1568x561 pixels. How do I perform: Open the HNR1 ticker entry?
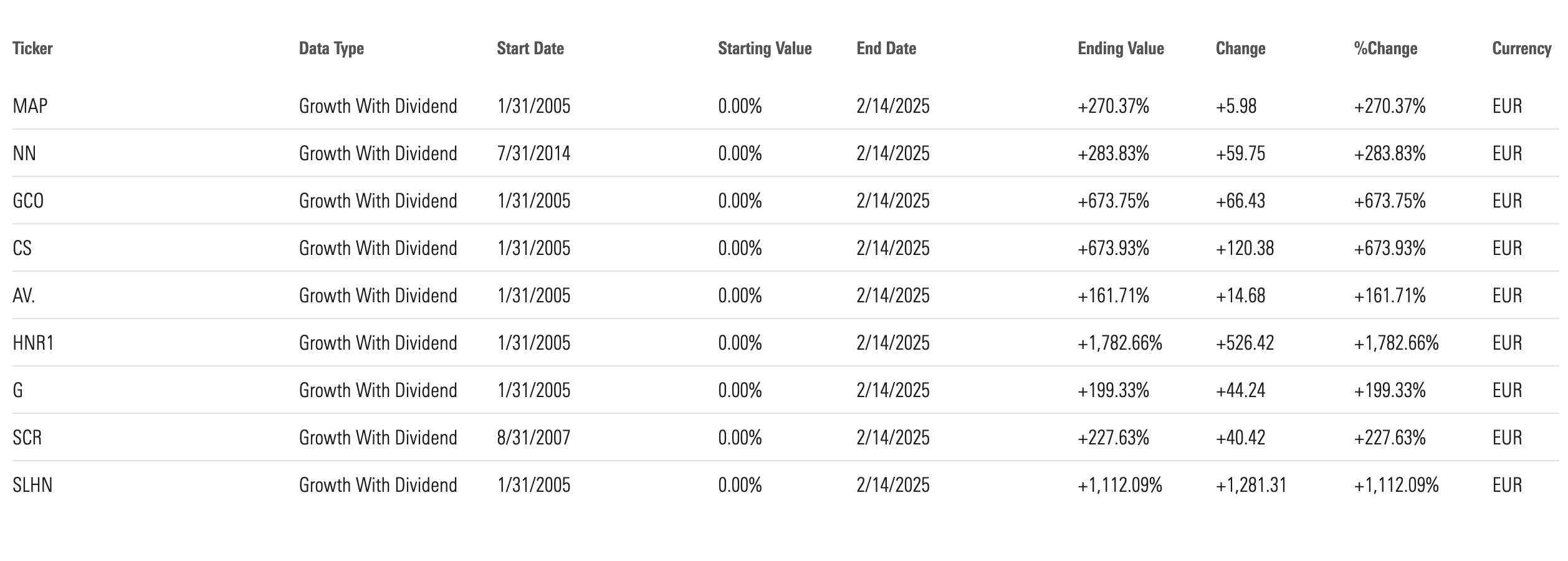33,343
